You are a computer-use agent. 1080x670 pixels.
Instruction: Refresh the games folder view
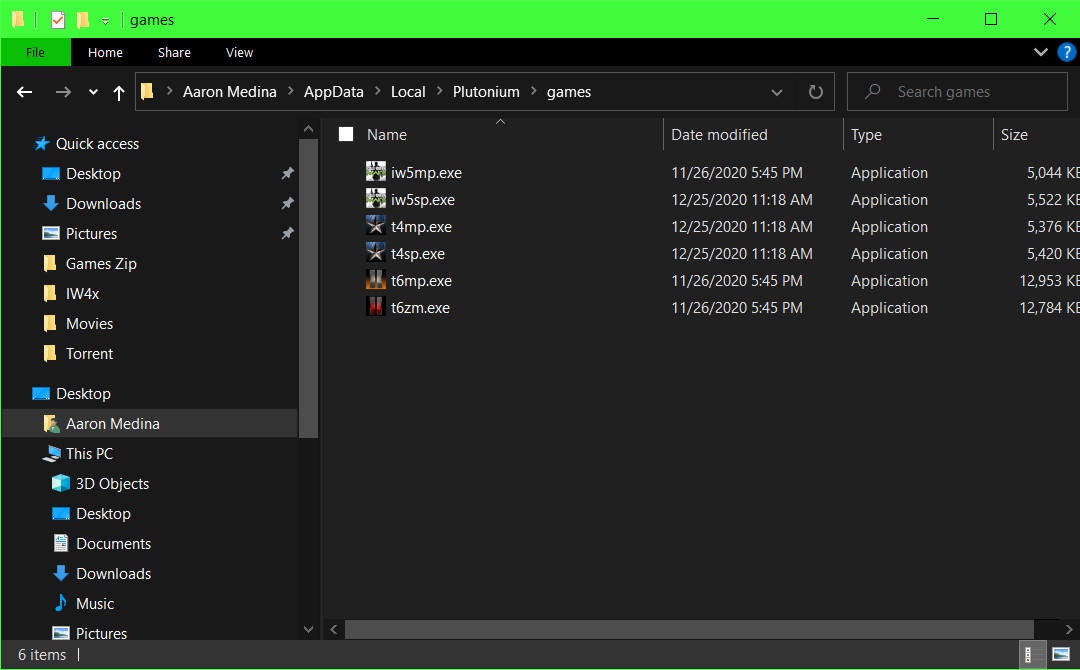point(816,92)
